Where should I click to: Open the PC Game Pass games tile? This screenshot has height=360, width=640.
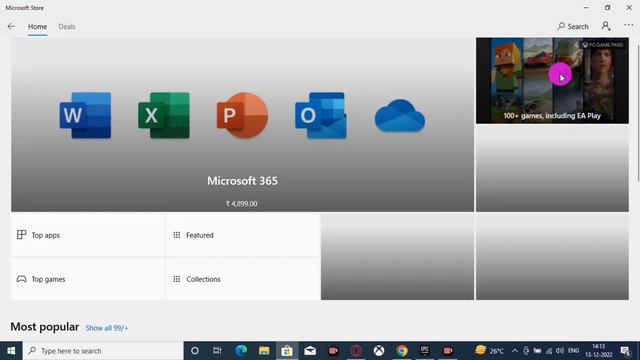552,81
